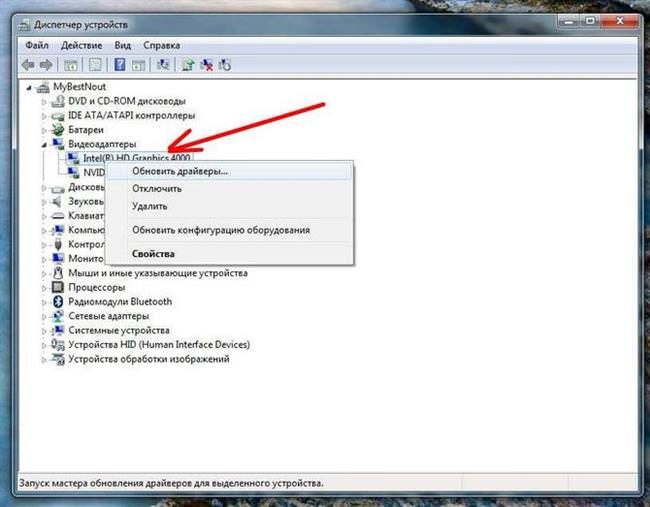This screenshot has height=507, width=650.
Task: Expand the Сетевые адаптеры category
Action: tap(44, 316)
